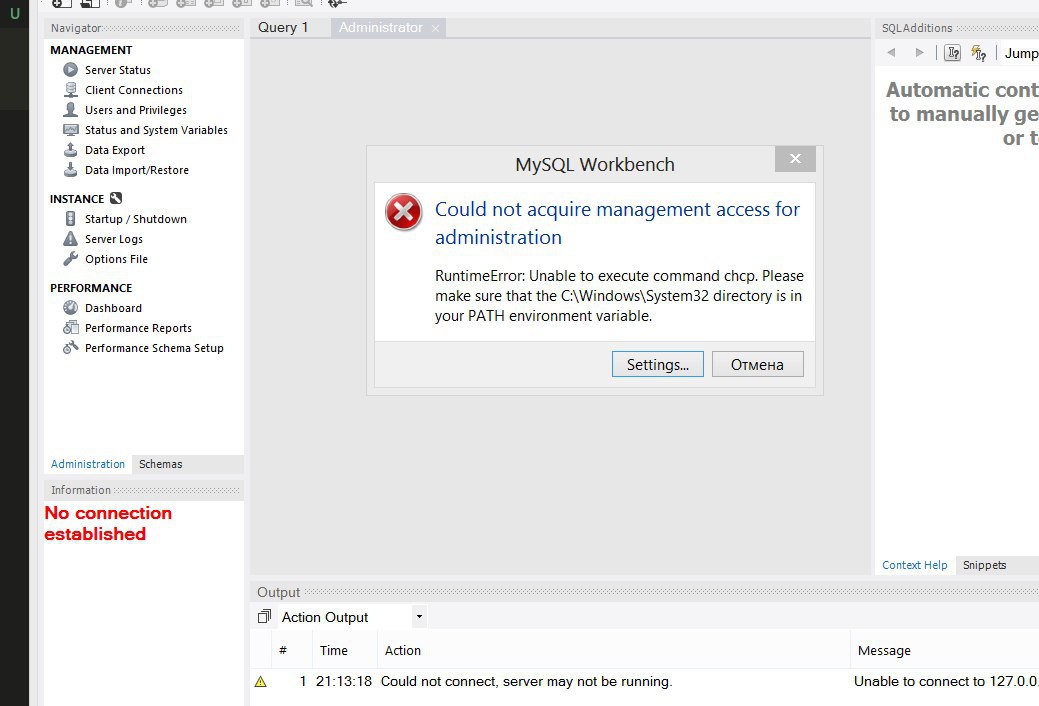Click the 'No connection established' text
This screenshot has width=1039, height=706.
tap(108, 523)
